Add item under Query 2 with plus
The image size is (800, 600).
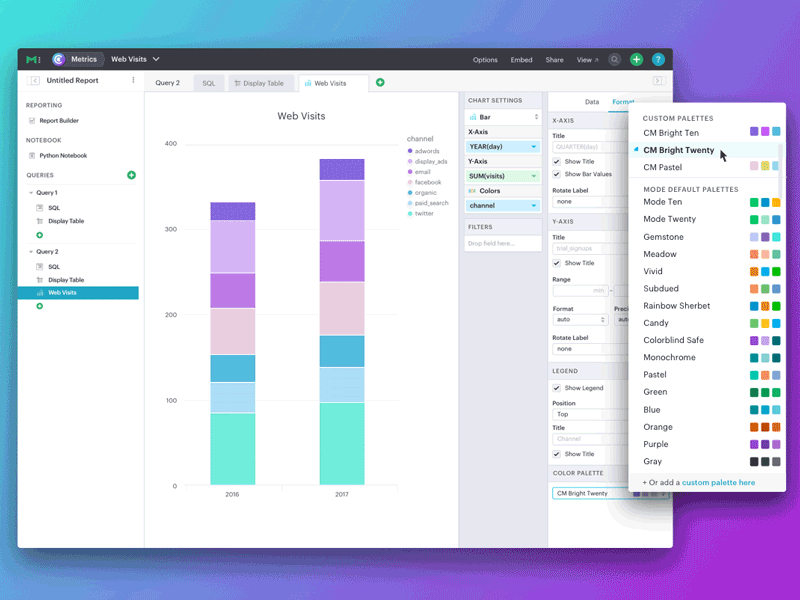click(x=39, y=306)
